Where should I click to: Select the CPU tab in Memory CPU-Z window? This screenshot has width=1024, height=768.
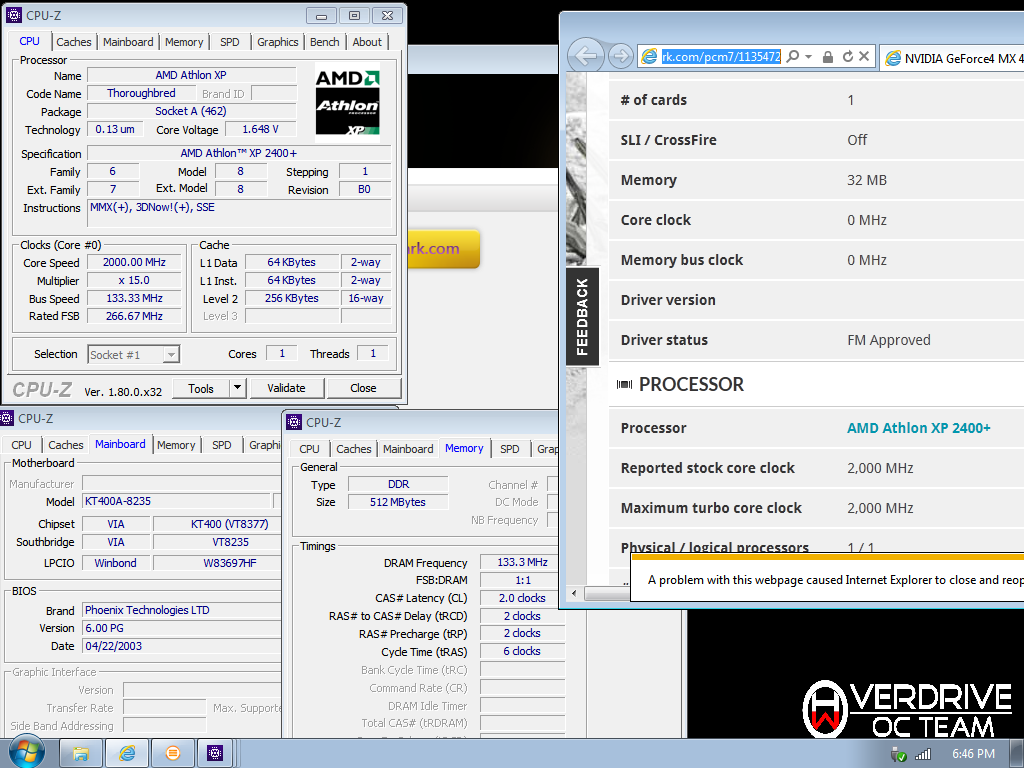(310, 449)
